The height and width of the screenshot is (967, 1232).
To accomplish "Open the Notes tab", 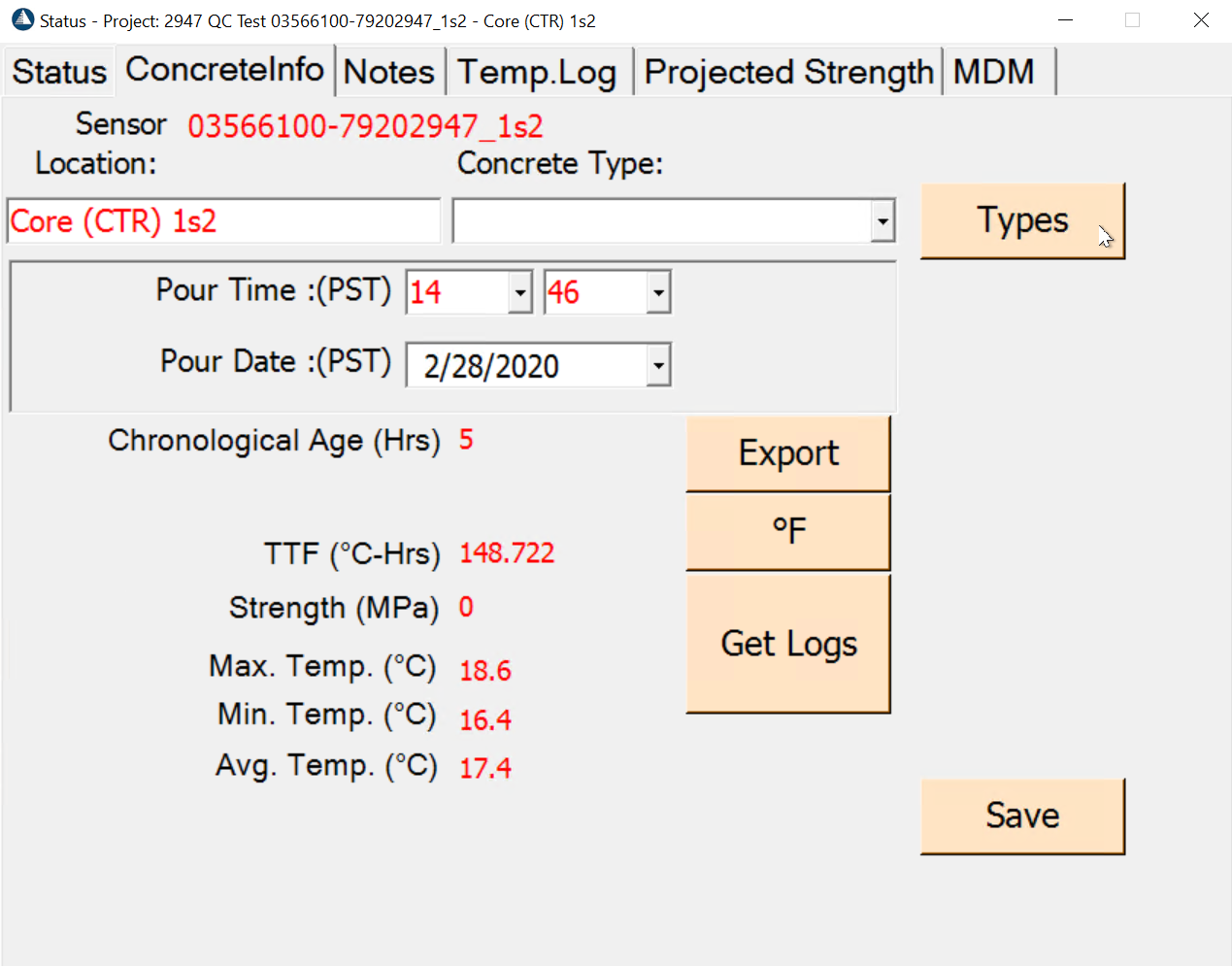I will click(389, 72).
